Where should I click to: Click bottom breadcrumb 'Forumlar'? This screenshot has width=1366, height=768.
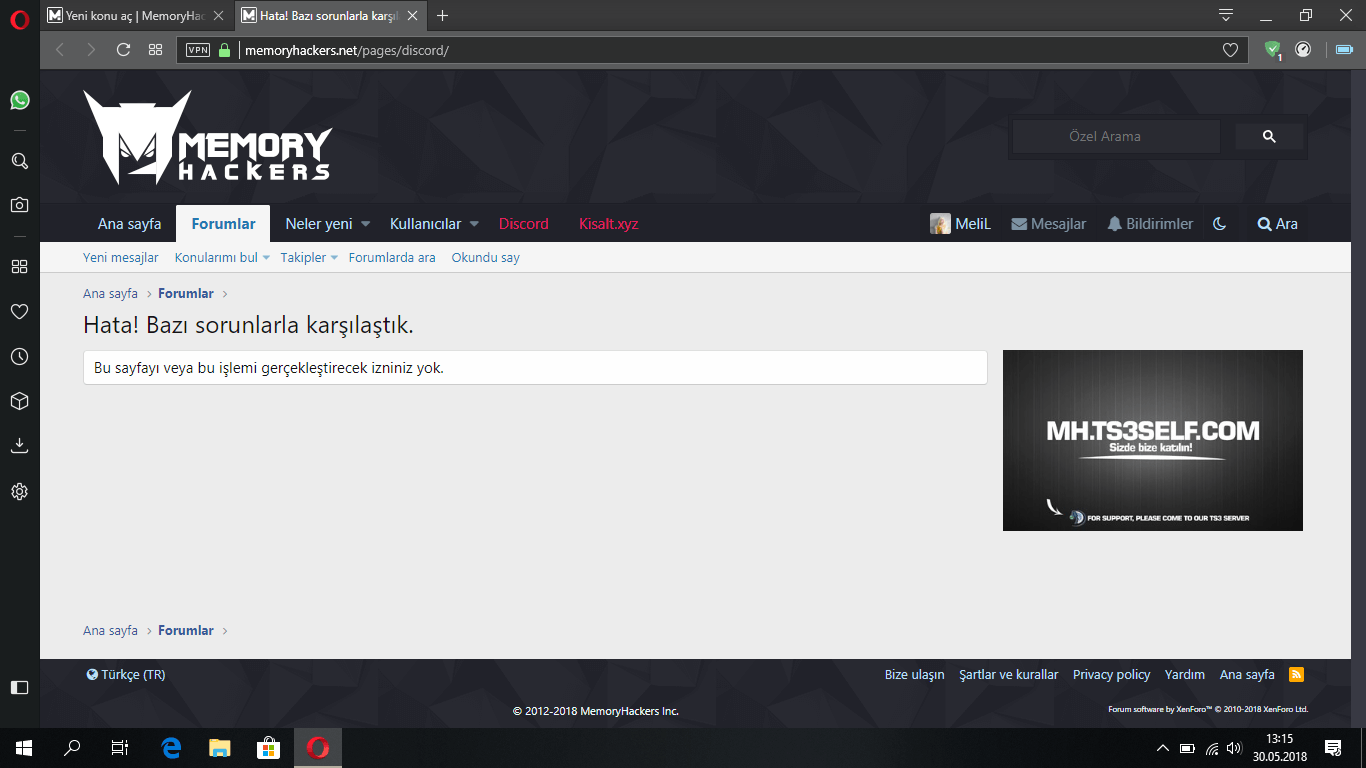[x=186, y=630]
